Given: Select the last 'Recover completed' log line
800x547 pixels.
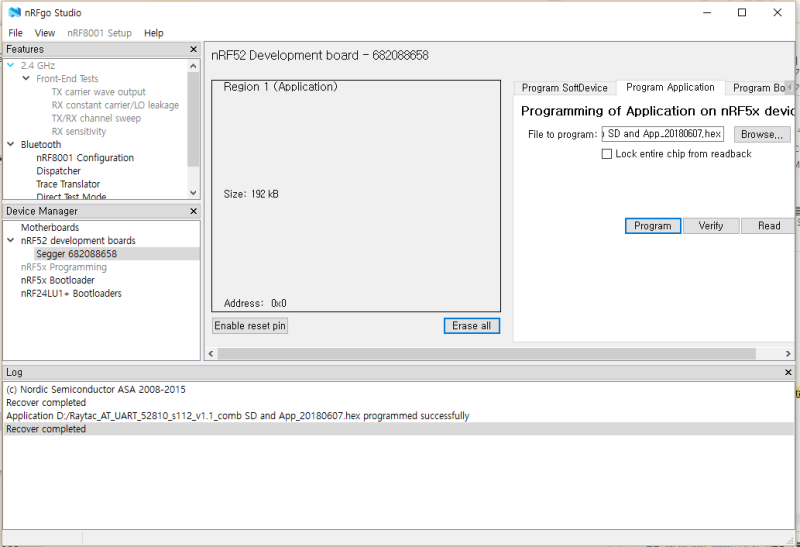Looking at the screenshot, I should [x=398, y=429].
